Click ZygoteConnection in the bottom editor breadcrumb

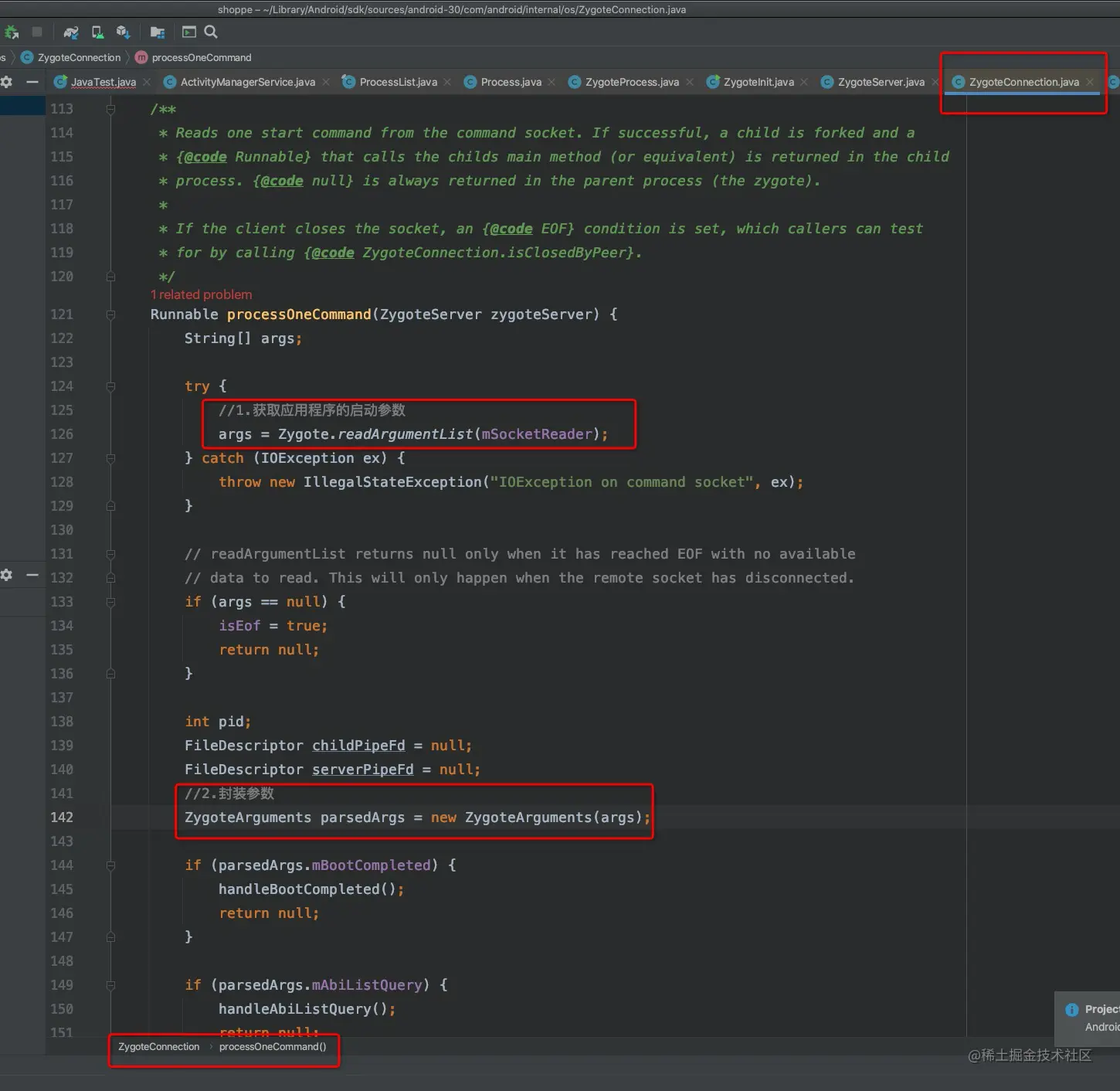point(159,1047)
